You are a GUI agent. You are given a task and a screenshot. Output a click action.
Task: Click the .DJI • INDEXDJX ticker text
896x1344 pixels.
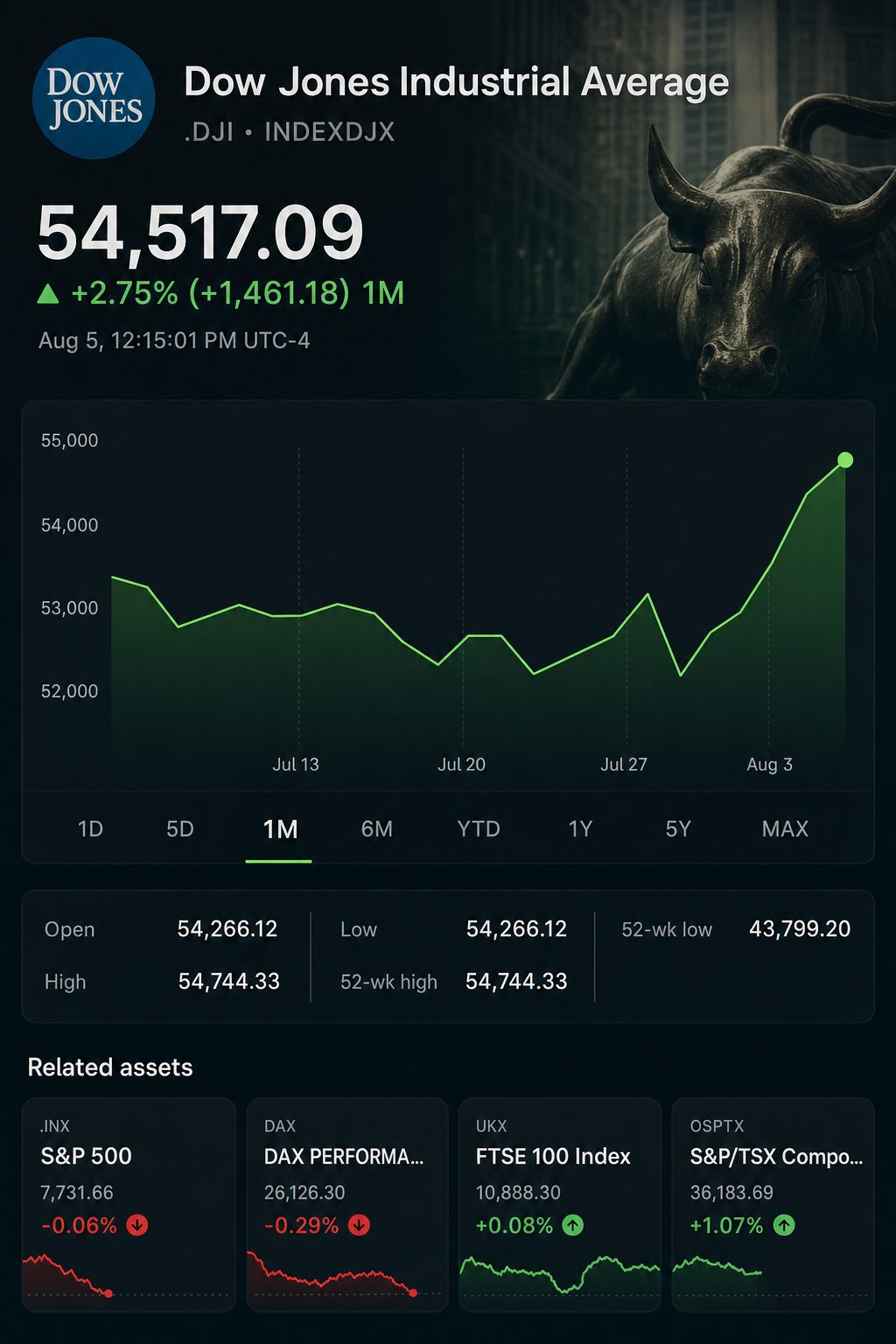click(x=290, y=132)
